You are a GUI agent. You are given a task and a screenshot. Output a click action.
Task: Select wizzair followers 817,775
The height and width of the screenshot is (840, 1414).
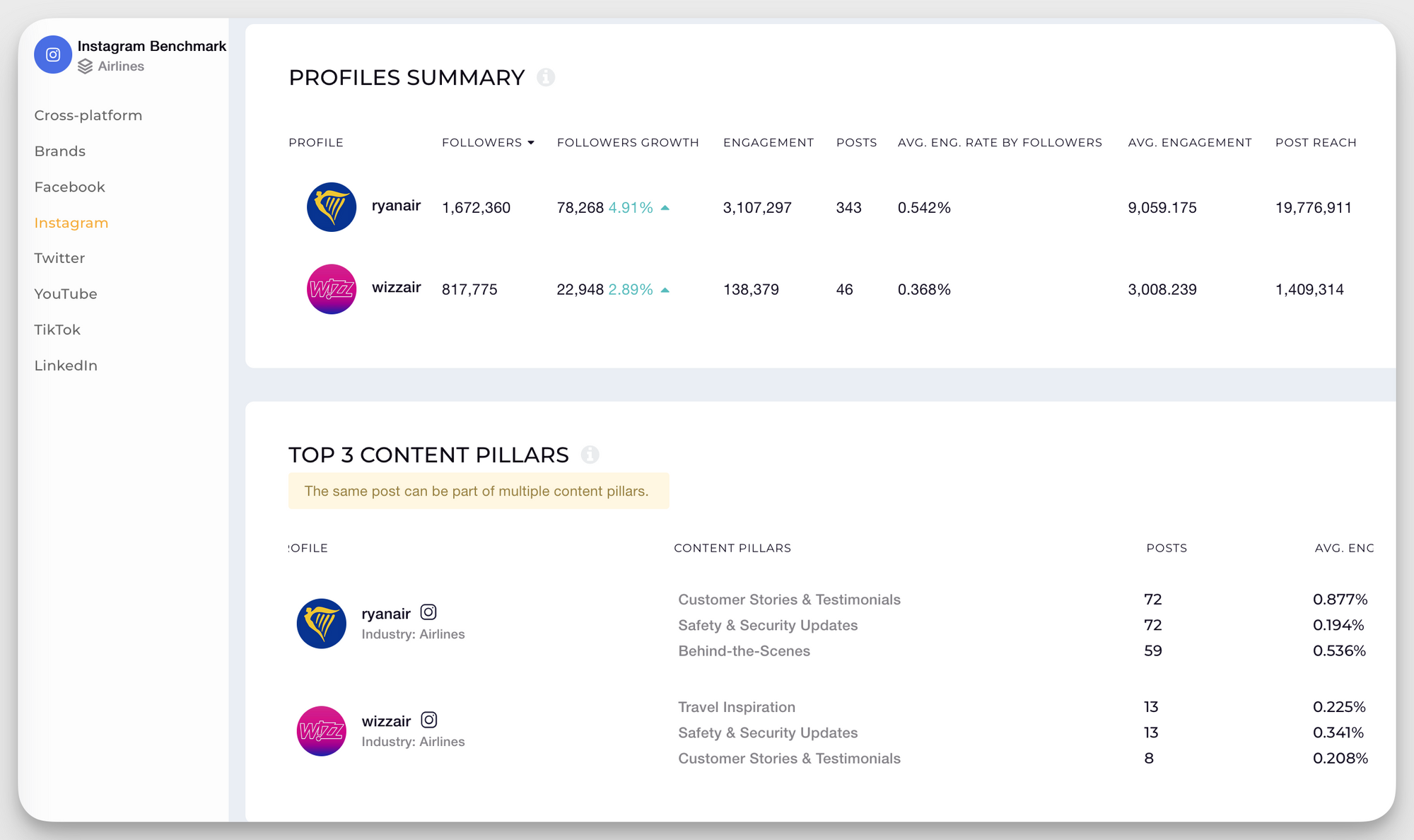point(469,290)
